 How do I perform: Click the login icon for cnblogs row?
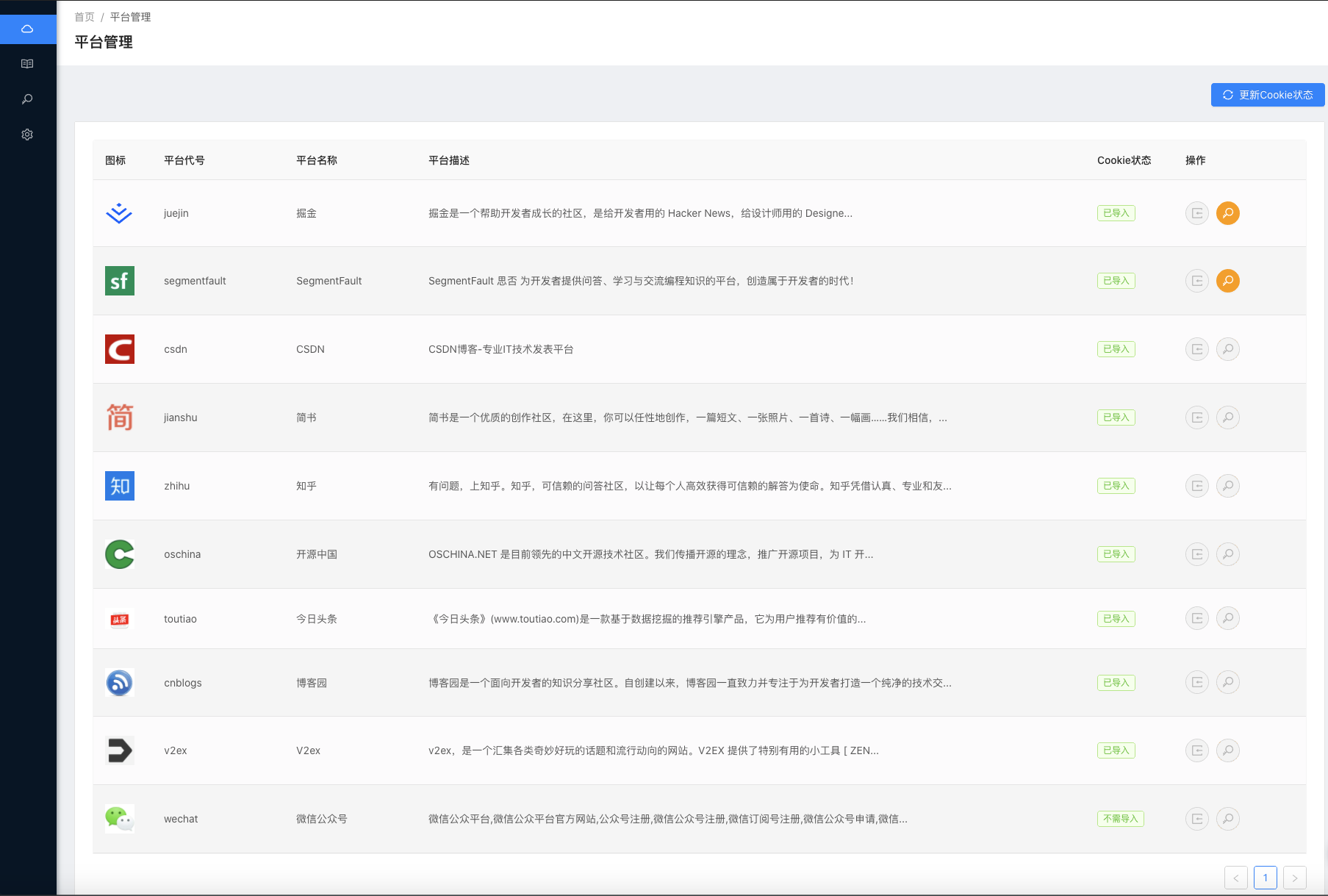pyautogui.click(x=1197, y=683)
